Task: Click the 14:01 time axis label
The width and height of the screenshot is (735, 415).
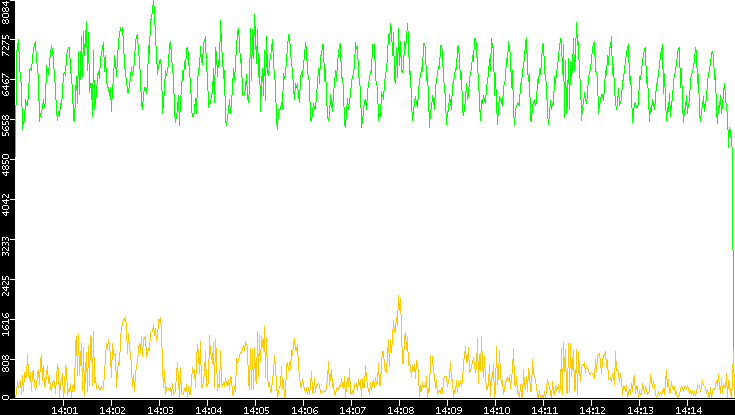Action: 64,411
